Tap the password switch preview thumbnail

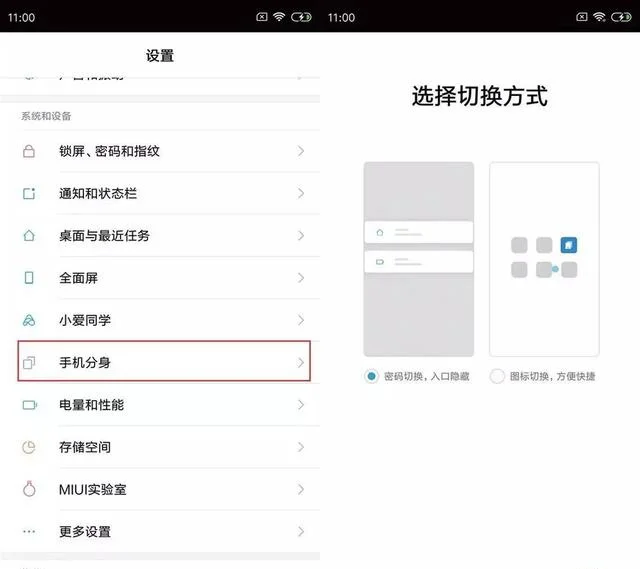[419, 259]
